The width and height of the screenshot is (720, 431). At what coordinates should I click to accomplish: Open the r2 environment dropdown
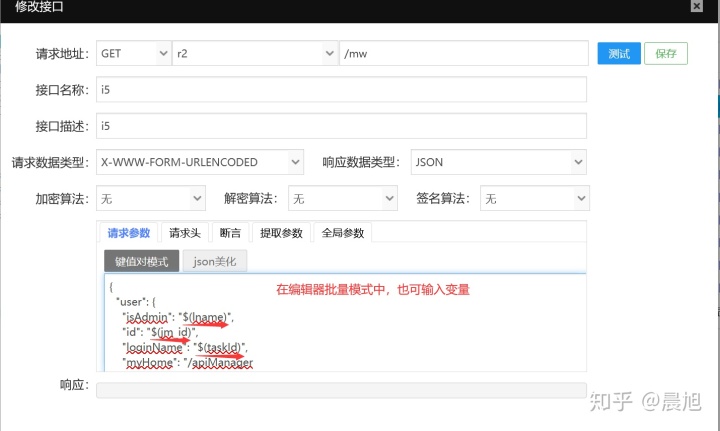[255, 53]
